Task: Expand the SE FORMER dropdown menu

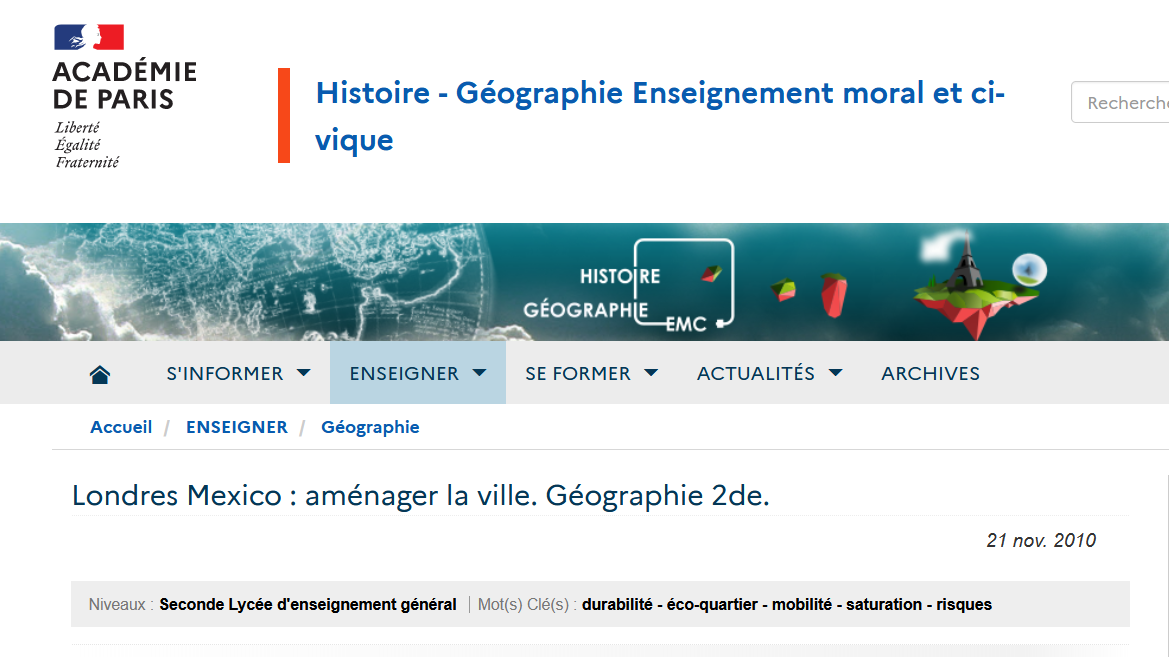Action: (591, 373)
